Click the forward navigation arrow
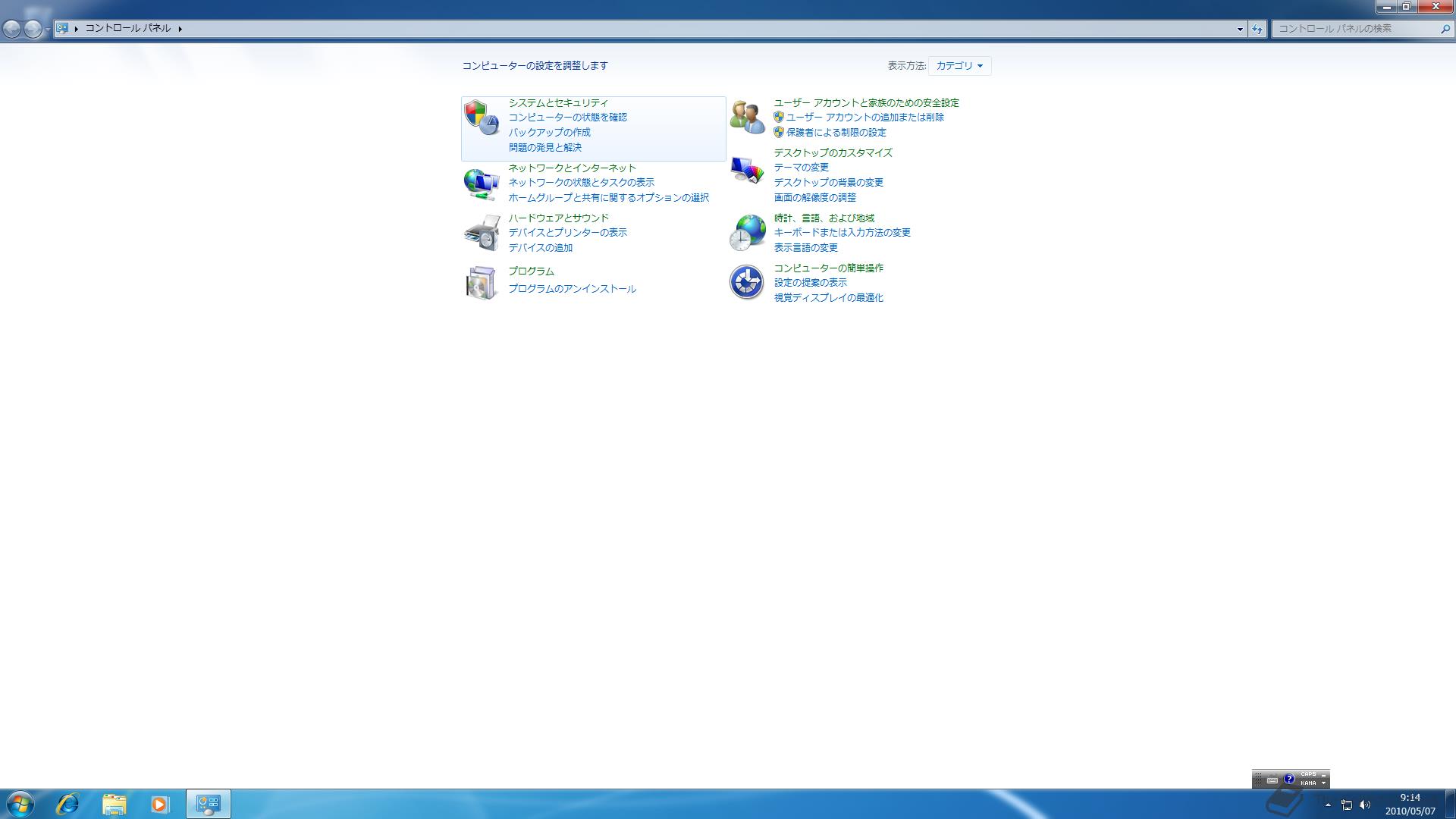This screenshot has width=1456, height=819. 33,29
